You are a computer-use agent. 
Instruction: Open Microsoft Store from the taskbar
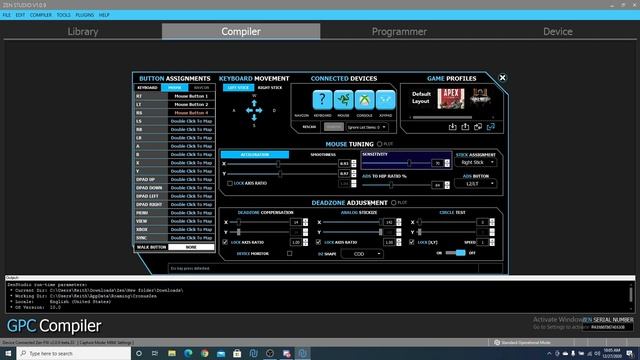click(x=237, y=353)
